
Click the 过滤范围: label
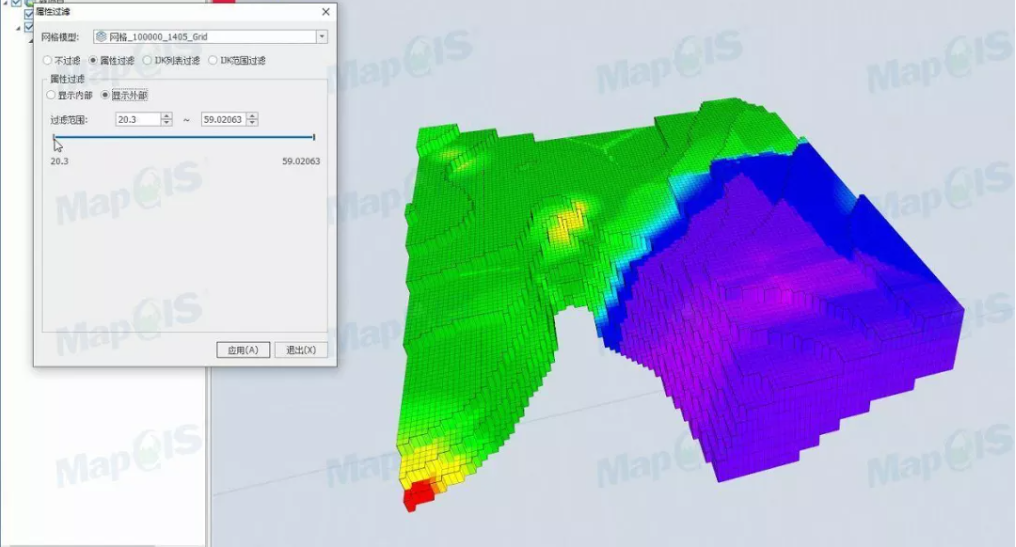(69, 120)
